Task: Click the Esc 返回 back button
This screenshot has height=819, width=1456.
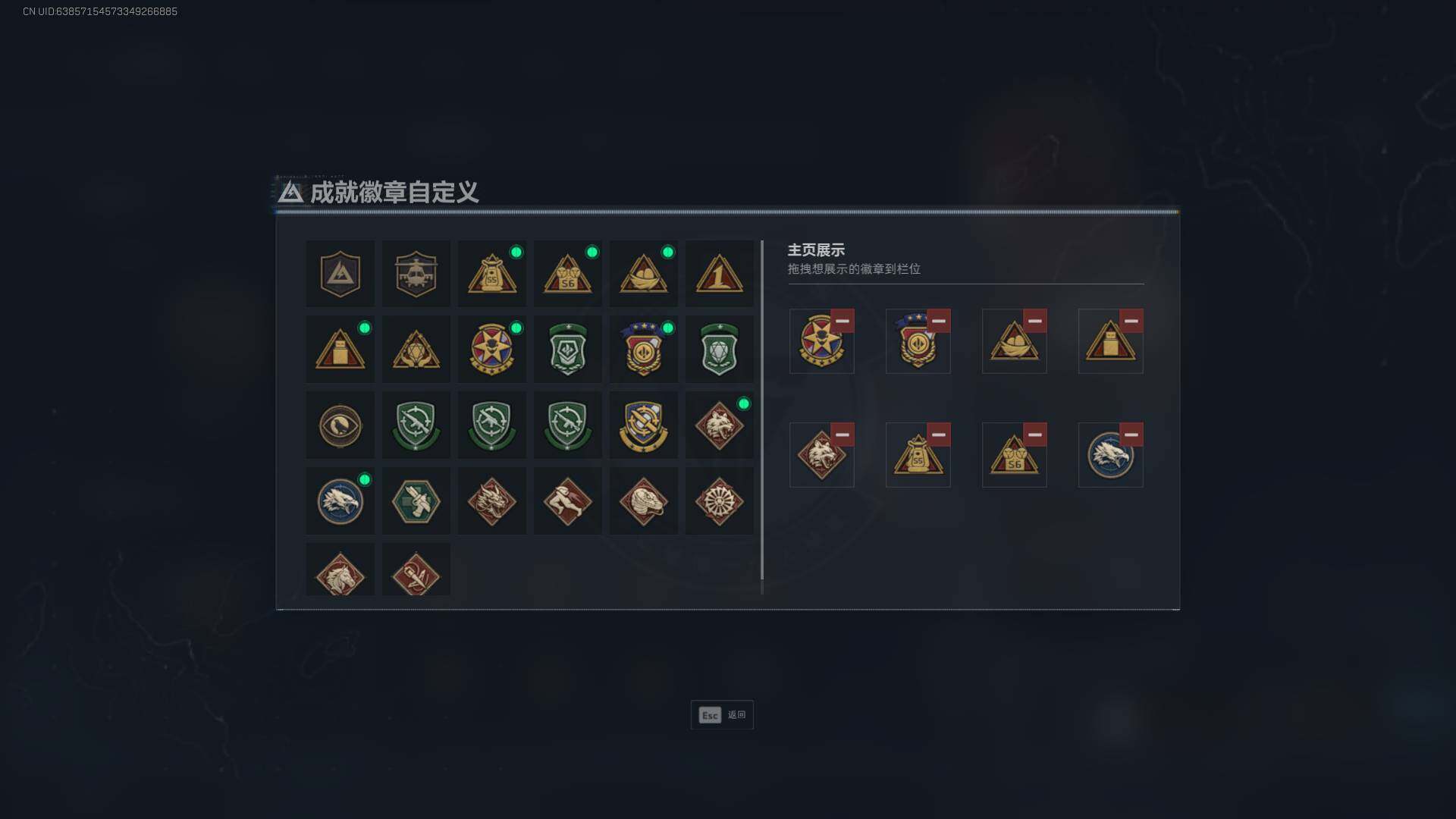Action: click(x=722, y=715)
